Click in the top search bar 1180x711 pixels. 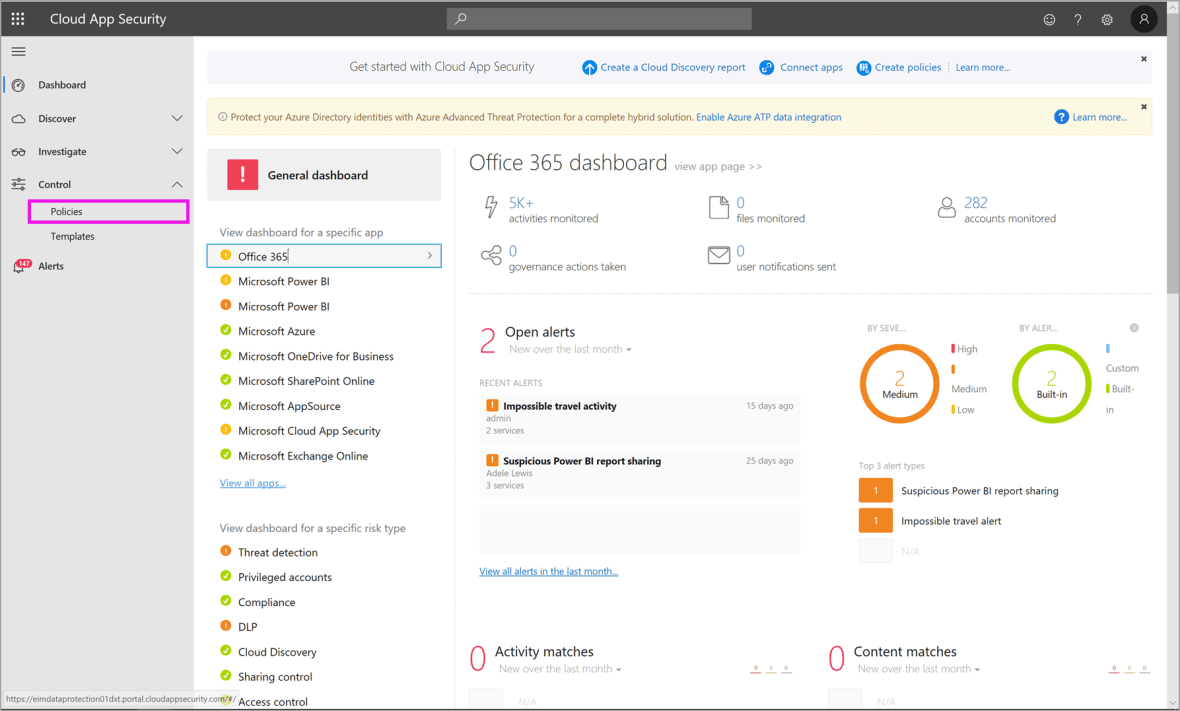point(598,19)
